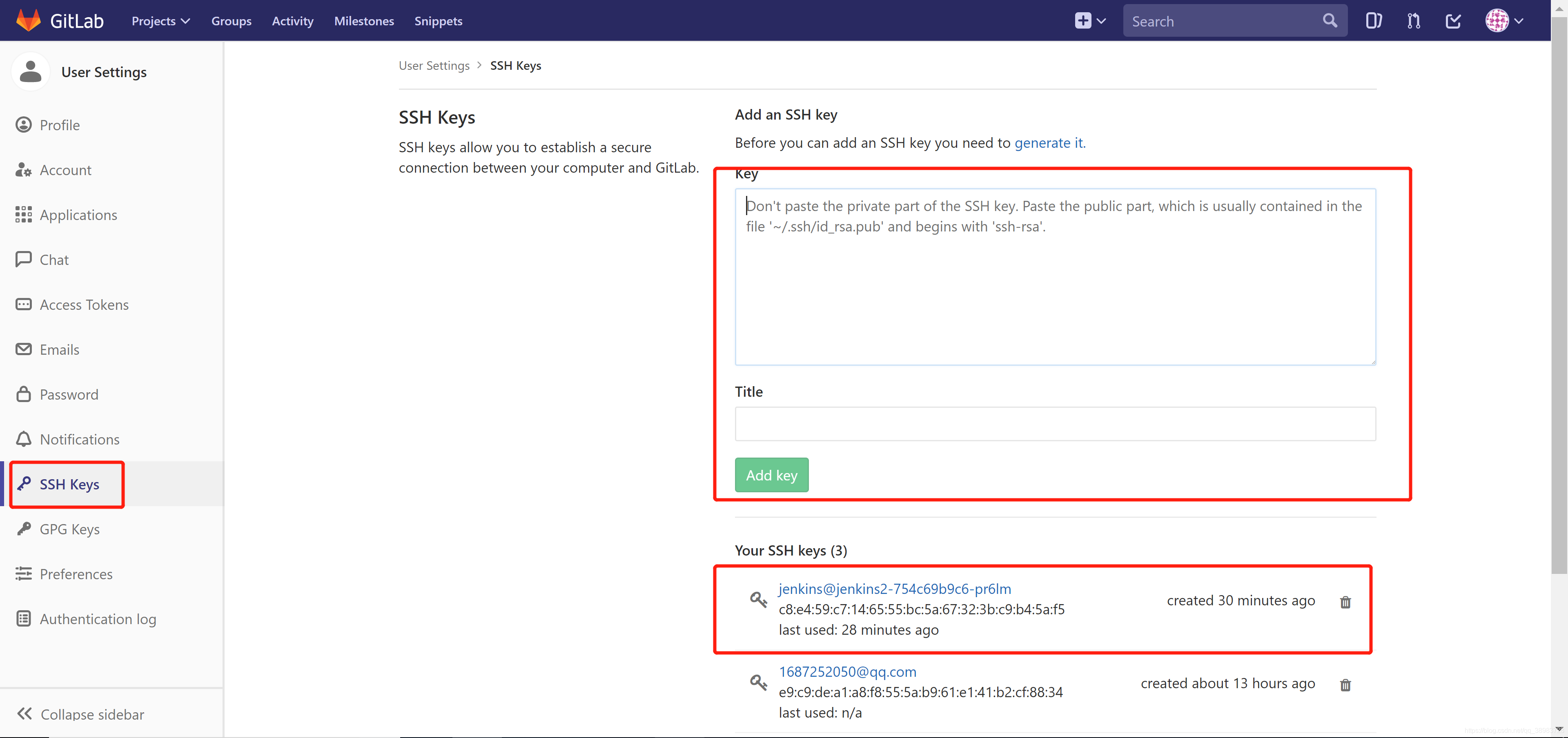1568x738 pixels.
Task: Switch to the Groups menu item
Action: tap(231, 20)
